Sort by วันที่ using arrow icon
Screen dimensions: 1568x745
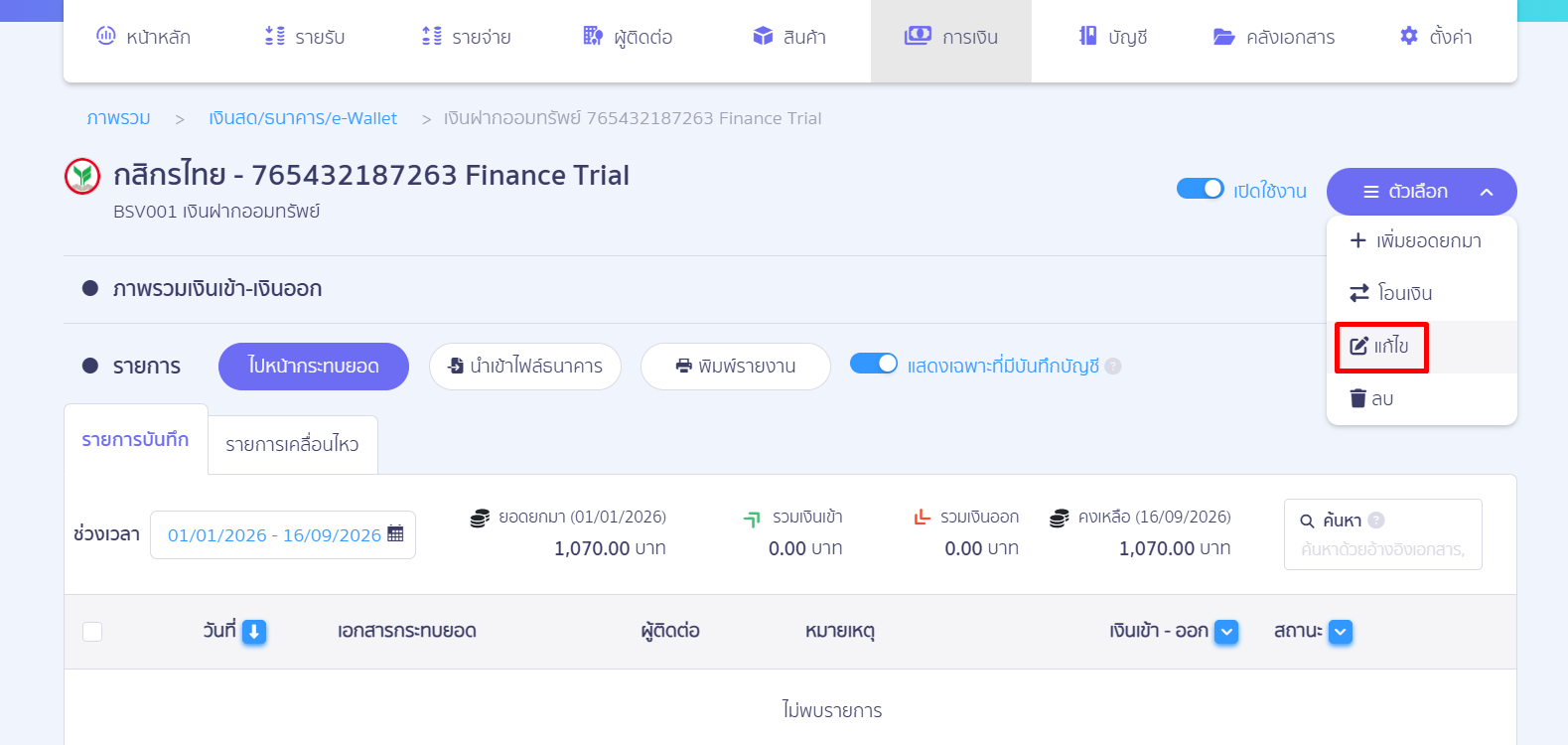254,632
